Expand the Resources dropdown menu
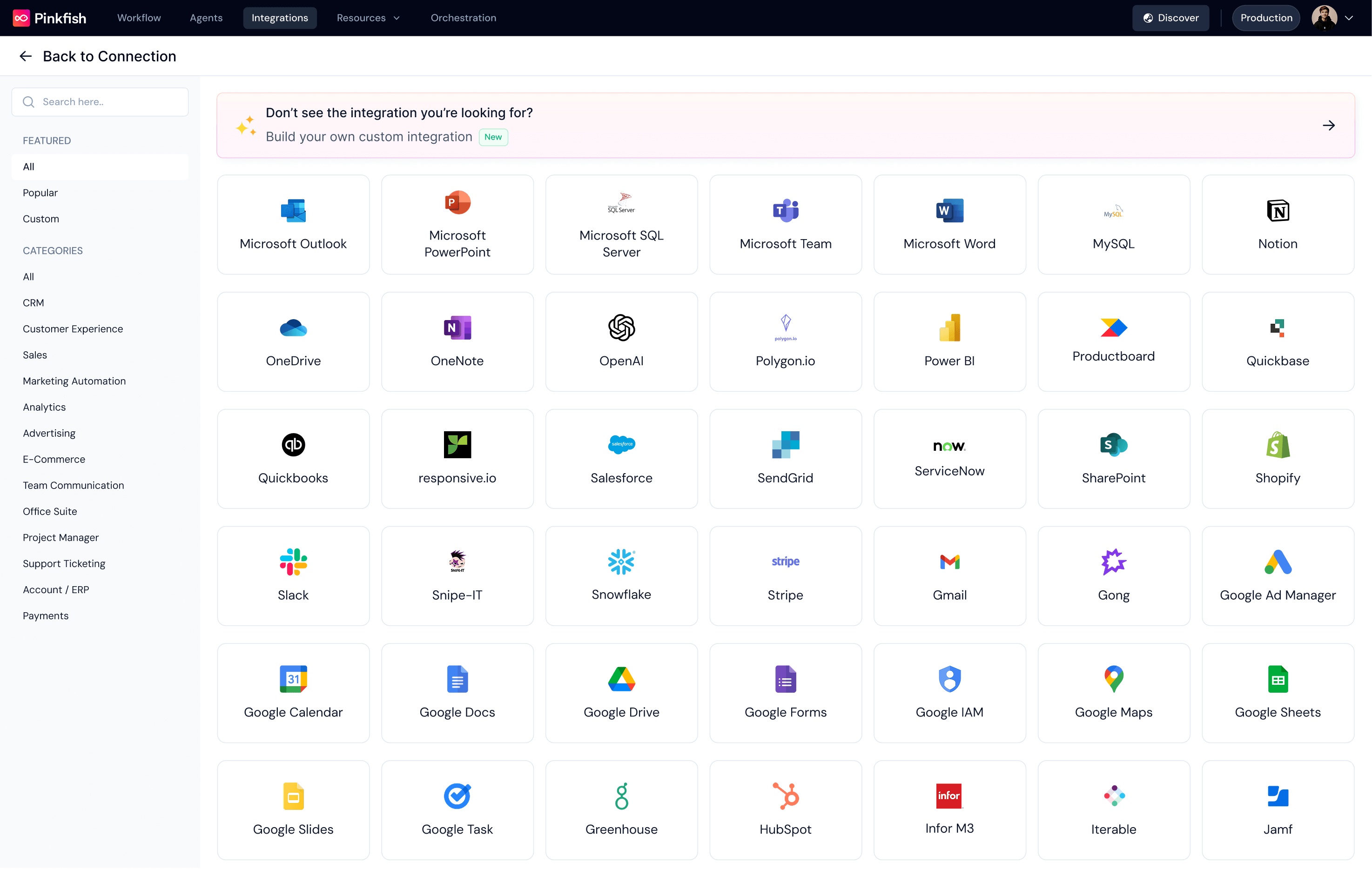This screenshot has width=1372, height=869. [x=368, y=18]
